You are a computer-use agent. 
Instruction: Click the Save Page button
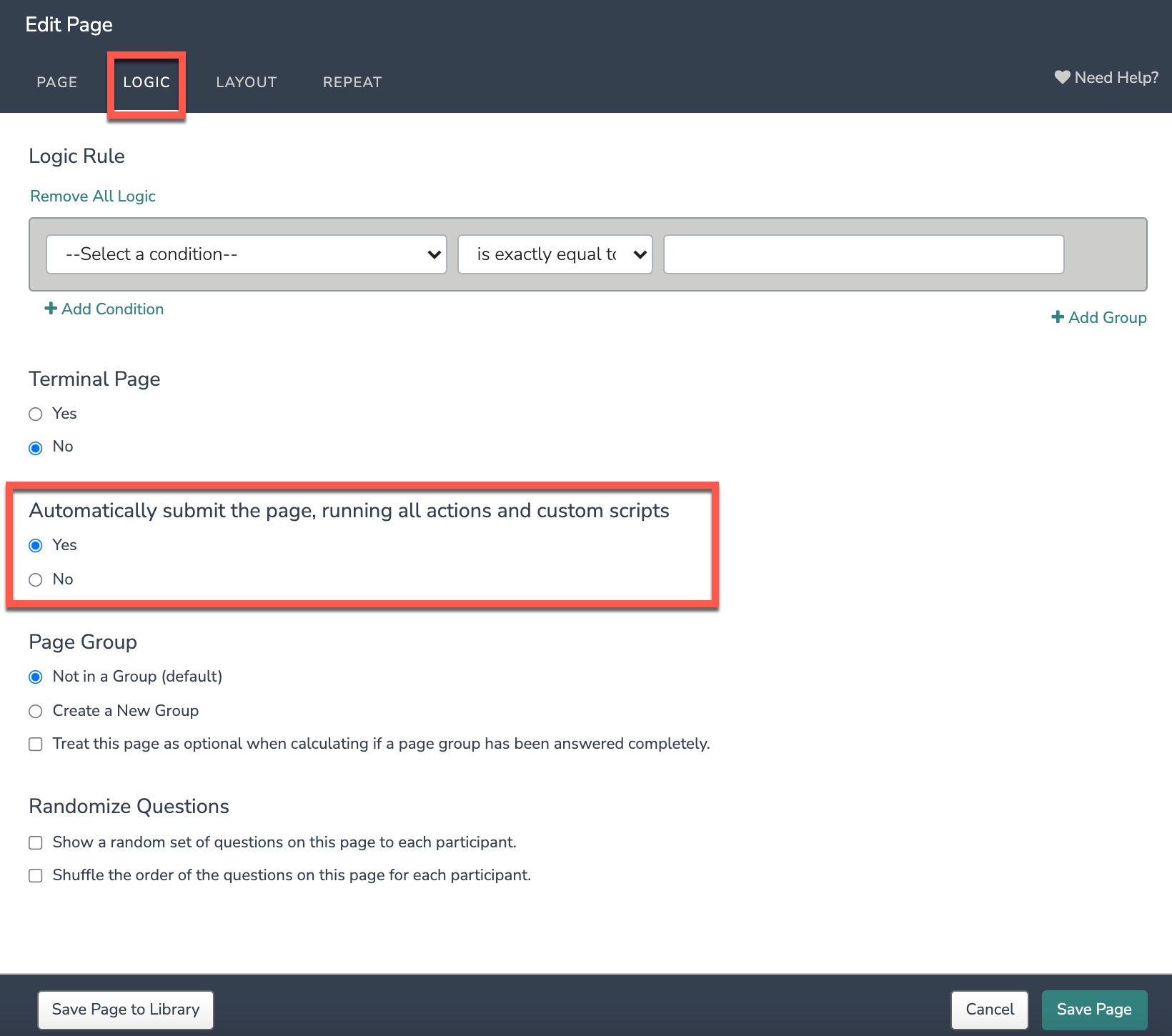coord(1093,1009)
